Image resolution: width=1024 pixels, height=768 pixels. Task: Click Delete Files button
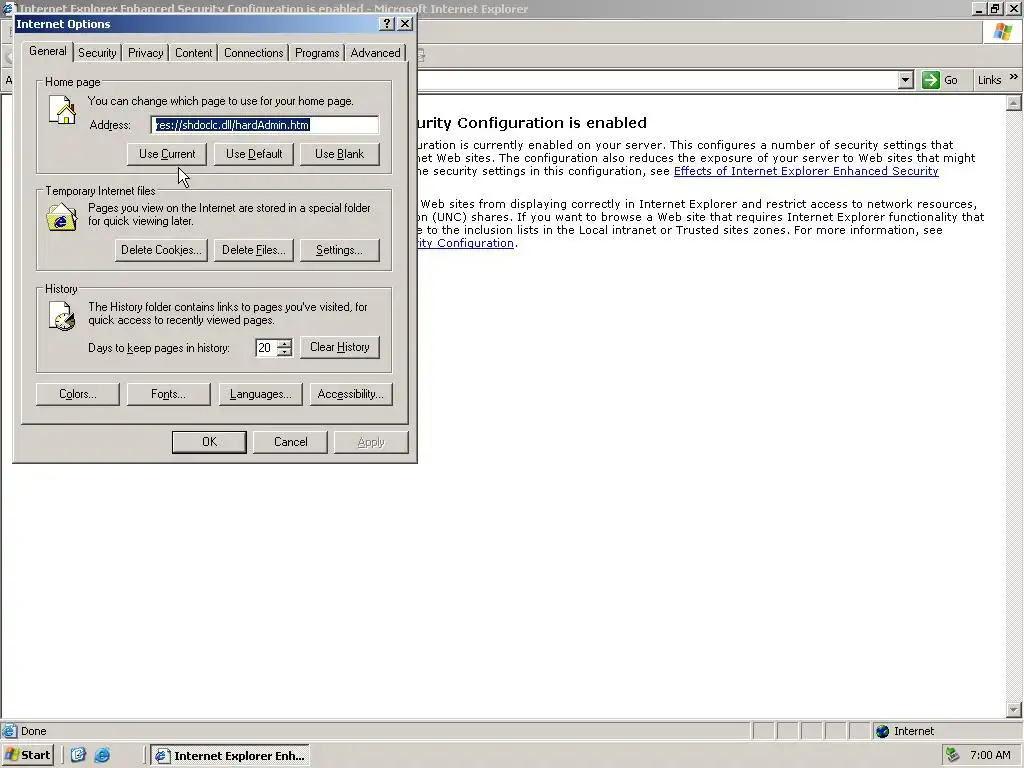click(x=254, y=250)
